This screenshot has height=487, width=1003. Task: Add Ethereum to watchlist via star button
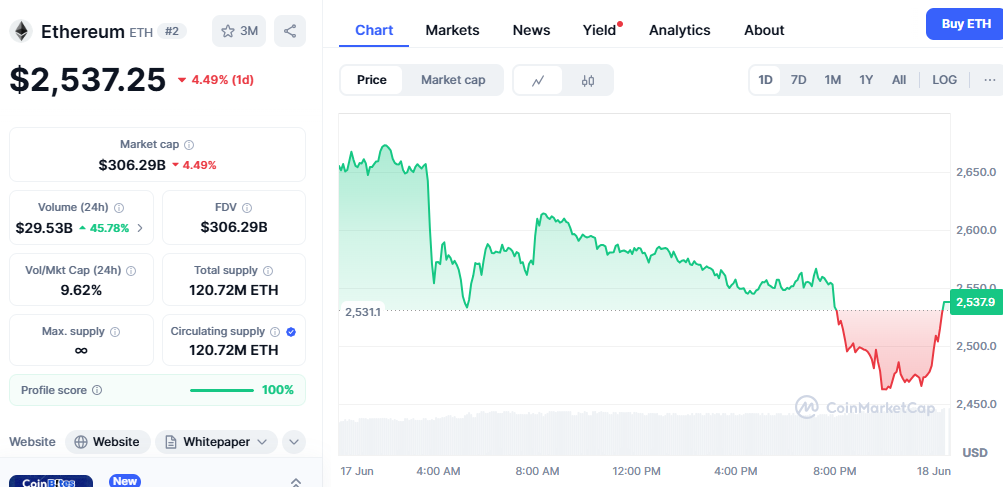click(238, 31)
